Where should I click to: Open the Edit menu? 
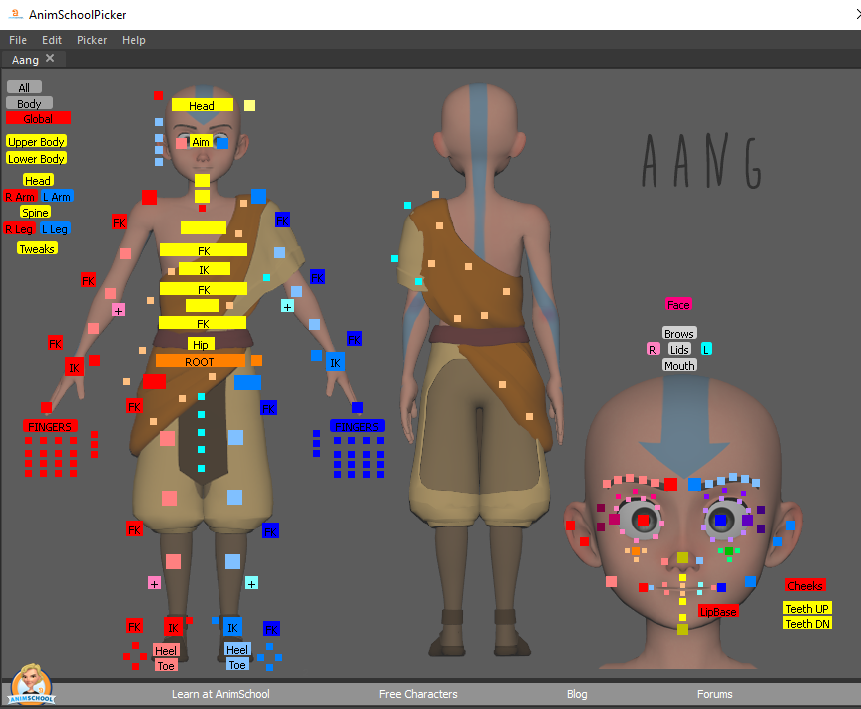pos(52,40)
